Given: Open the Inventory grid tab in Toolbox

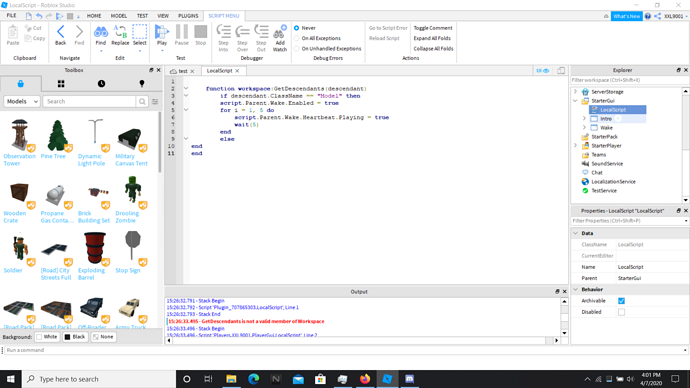Looking at the screenshot, I should click(61, 84).
